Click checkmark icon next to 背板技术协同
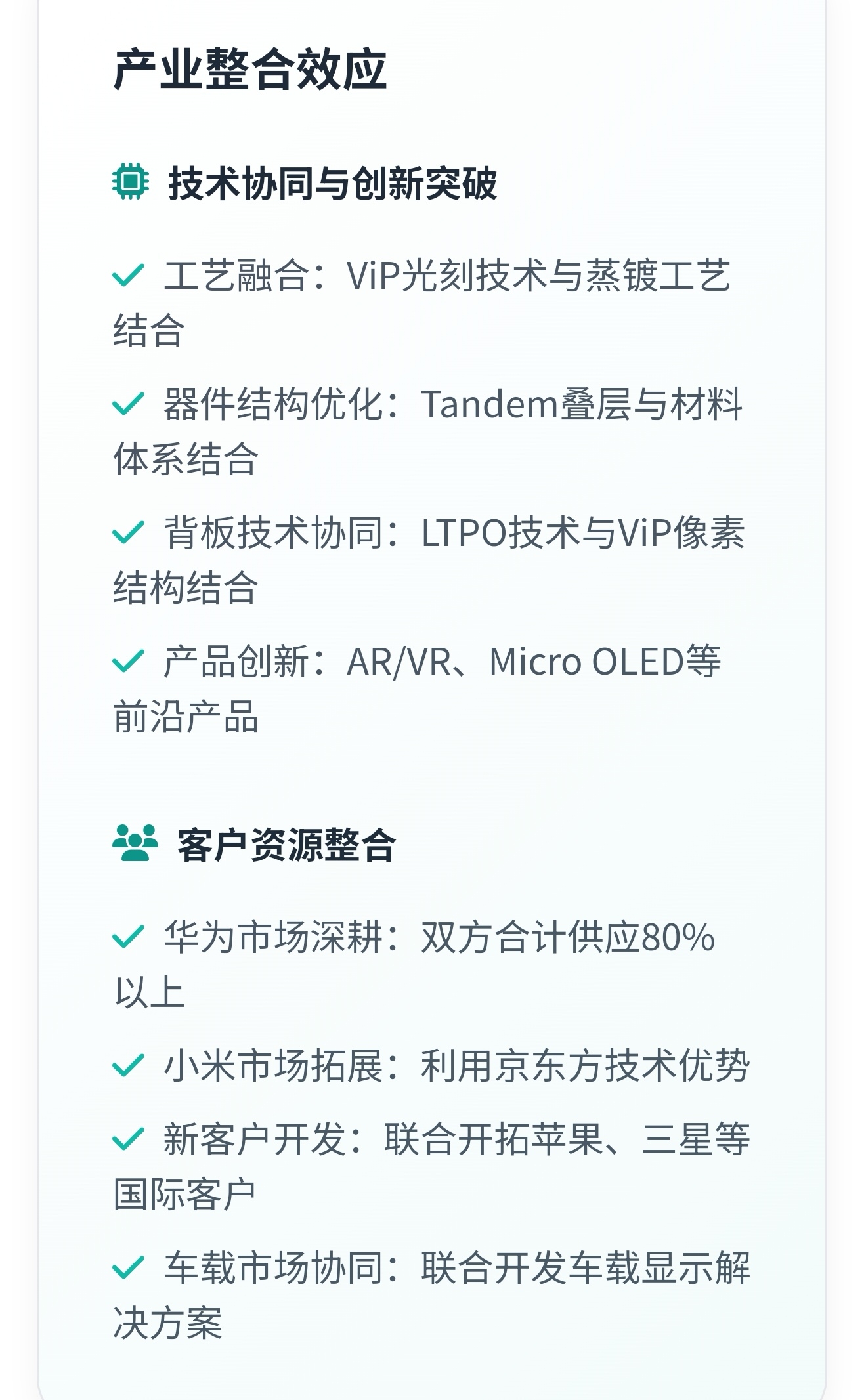Screen dimensions: 864x1400 coord(128,532)
